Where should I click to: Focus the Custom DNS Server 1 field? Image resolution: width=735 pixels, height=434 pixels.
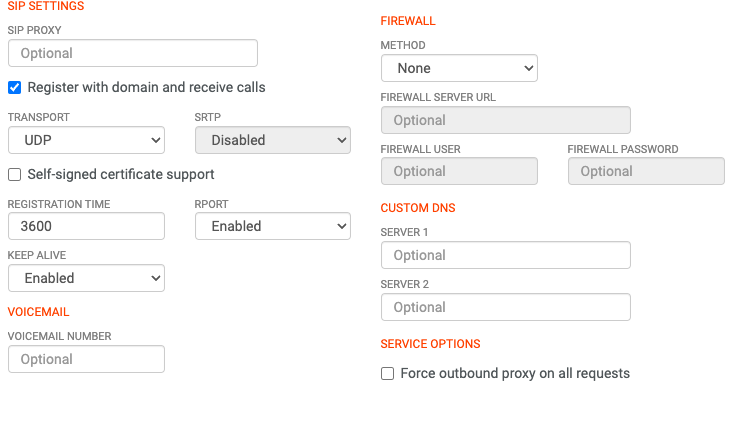click(505, 255)
